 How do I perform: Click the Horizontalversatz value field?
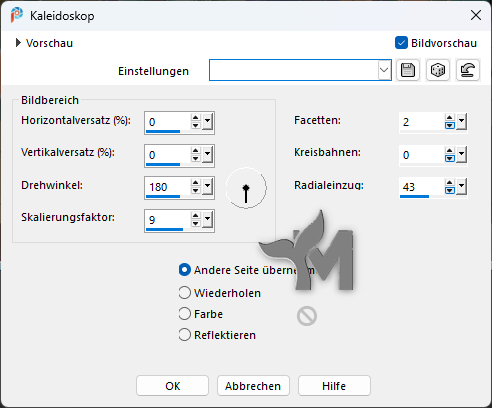coord(168,122)
